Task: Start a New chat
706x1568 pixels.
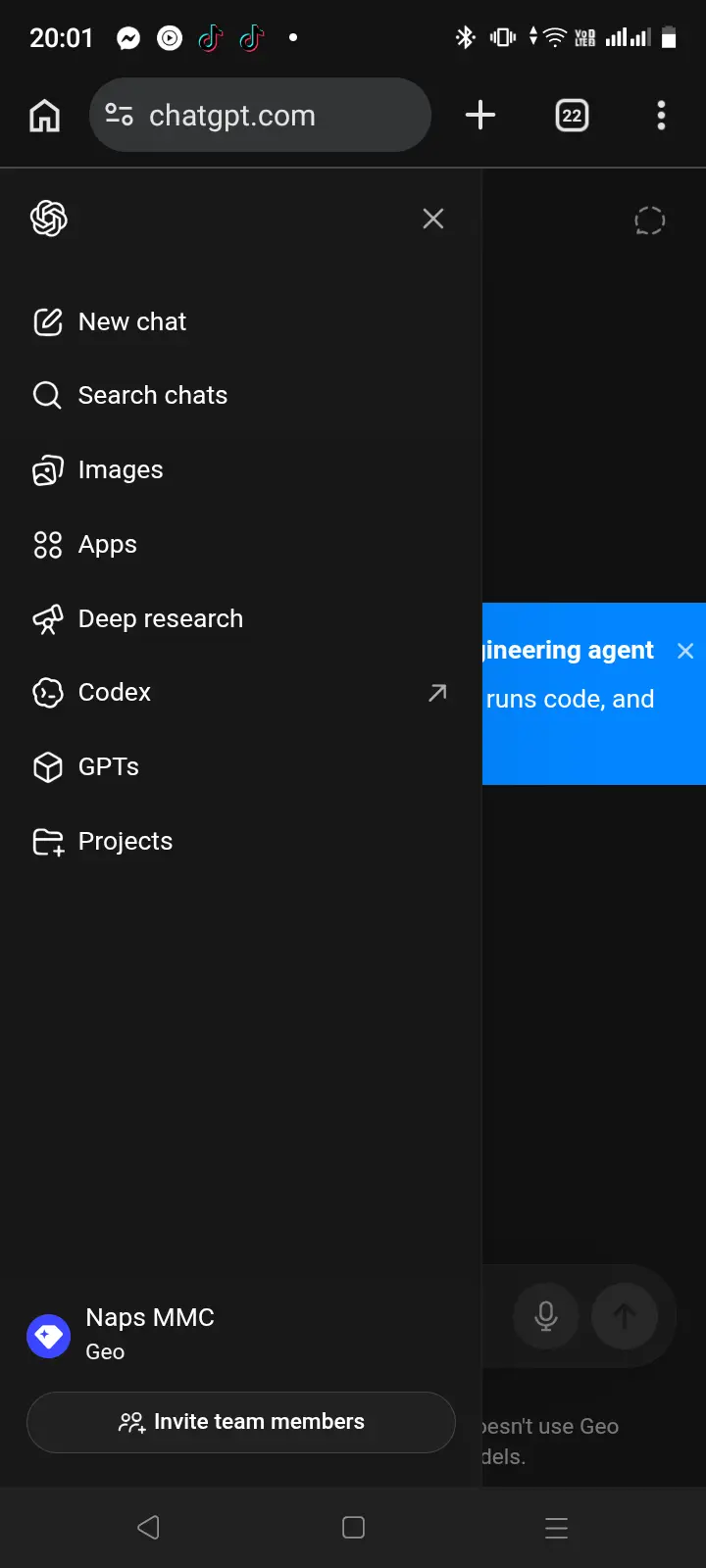Action: [241, 321]
